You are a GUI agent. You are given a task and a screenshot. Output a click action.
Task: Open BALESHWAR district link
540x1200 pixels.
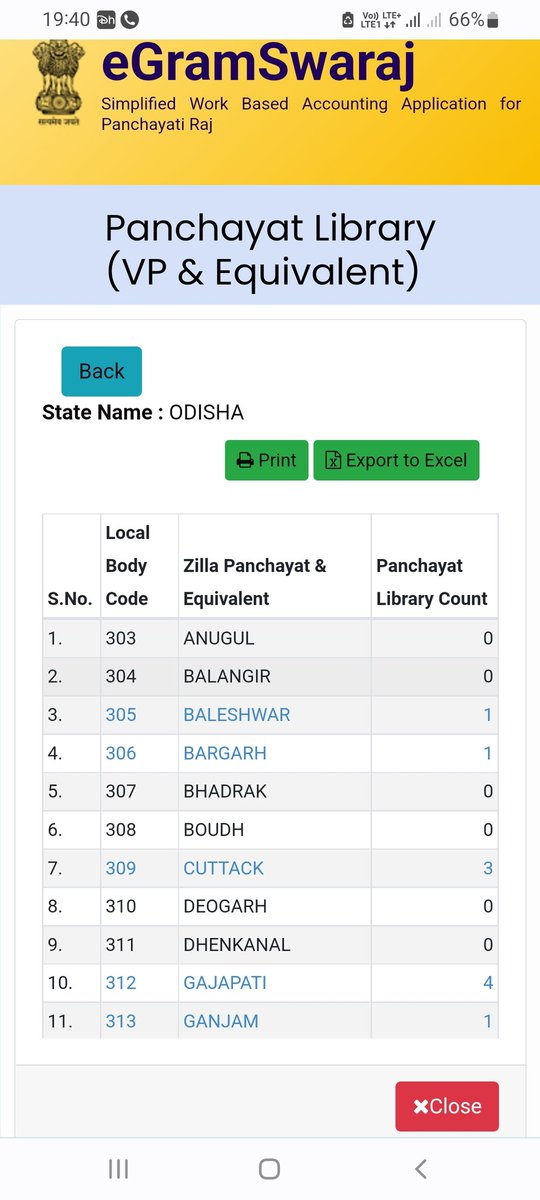[236, 715]
